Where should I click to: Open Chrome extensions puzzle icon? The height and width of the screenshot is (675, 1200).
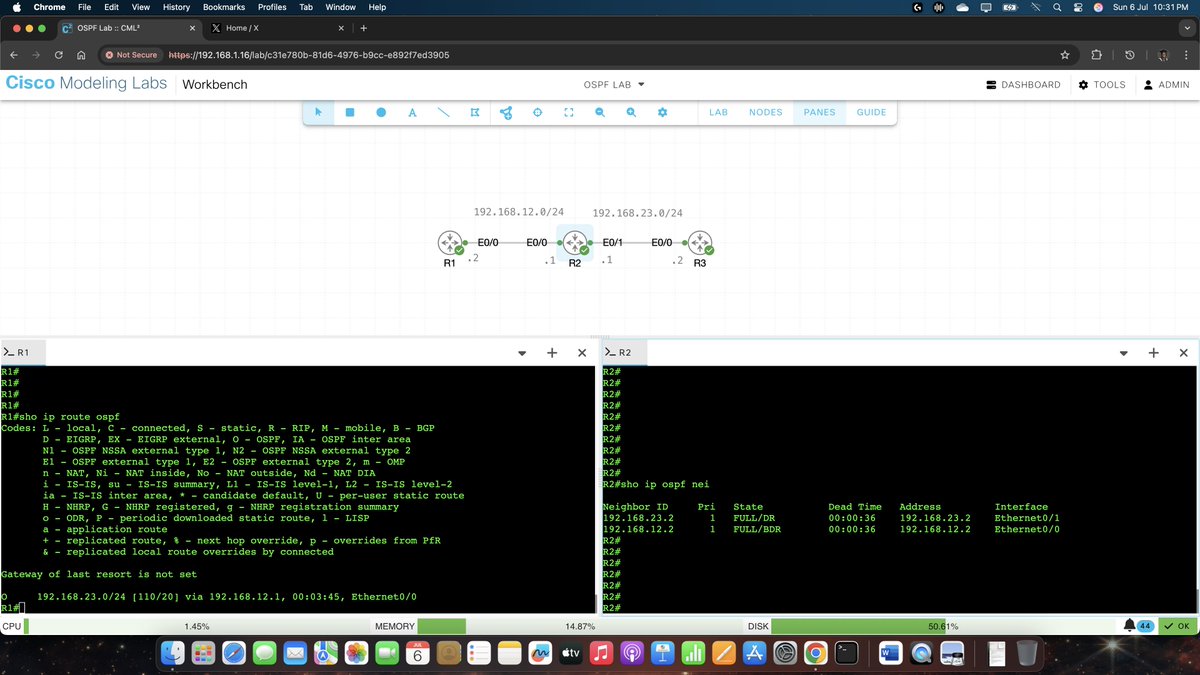pos(1097,55)
